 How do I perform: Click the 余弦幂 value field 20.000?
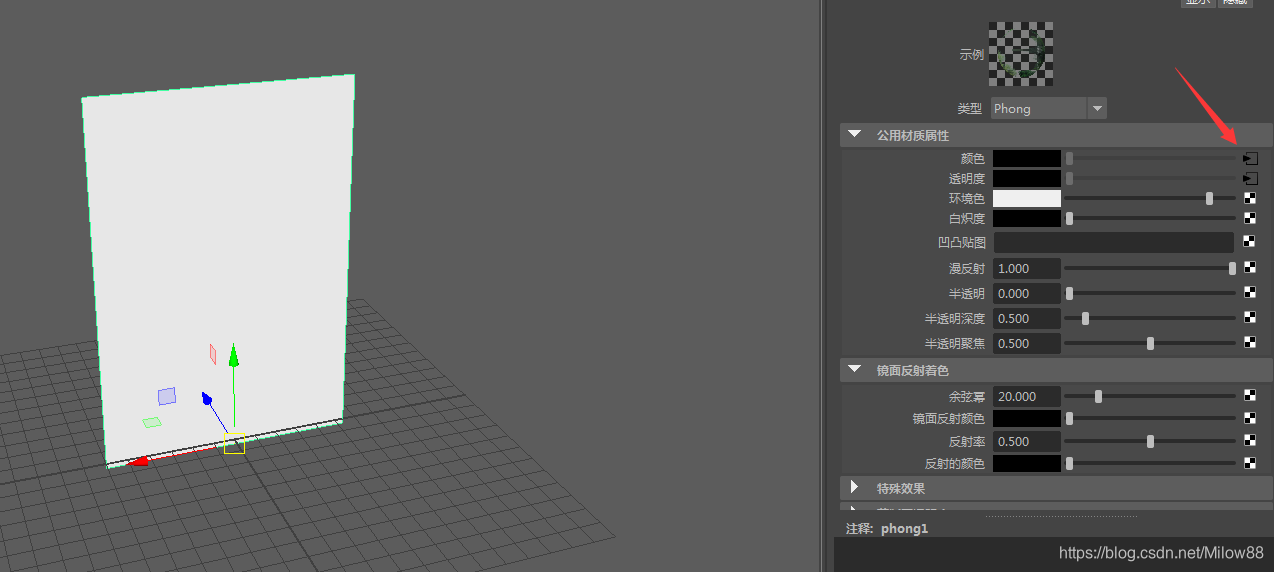click(1026, 396)
